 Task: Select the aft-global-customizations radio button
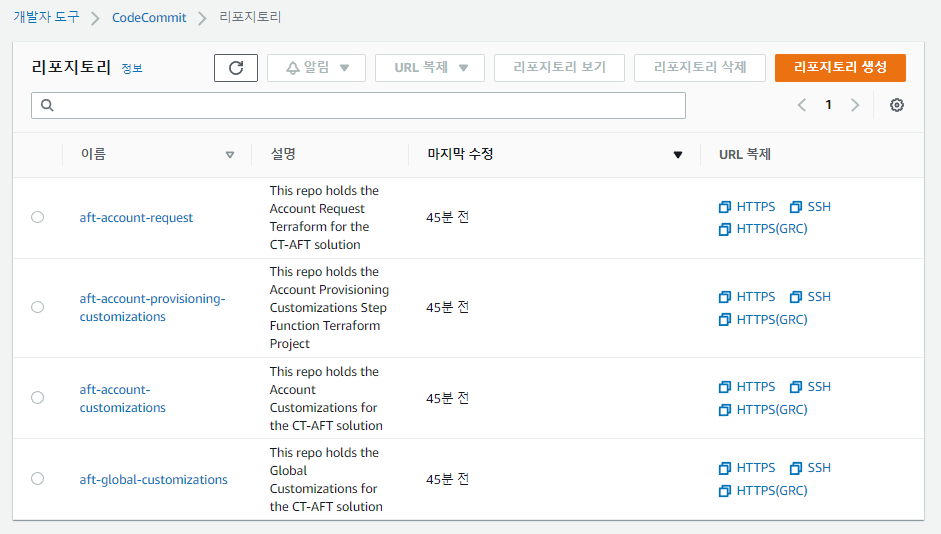tap(38, 478)
